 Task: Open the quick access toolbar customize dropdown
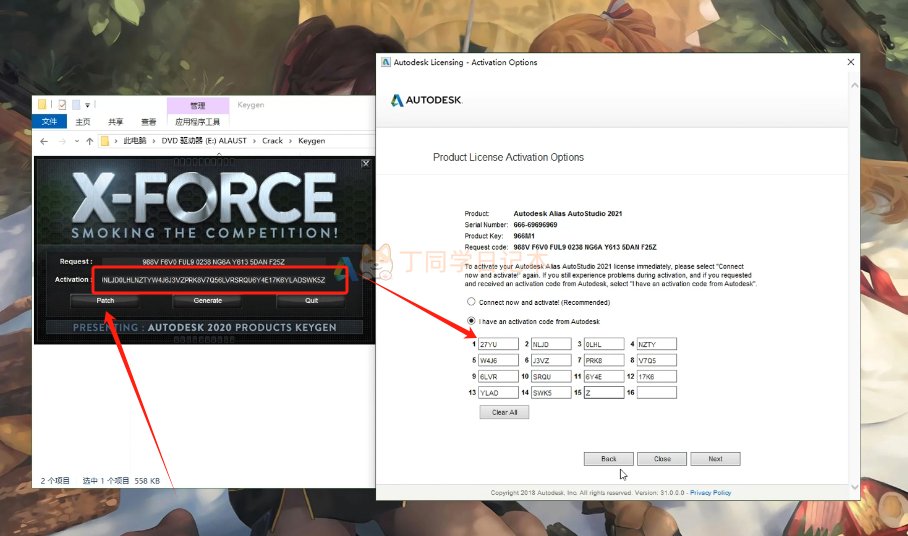[87, 105]
